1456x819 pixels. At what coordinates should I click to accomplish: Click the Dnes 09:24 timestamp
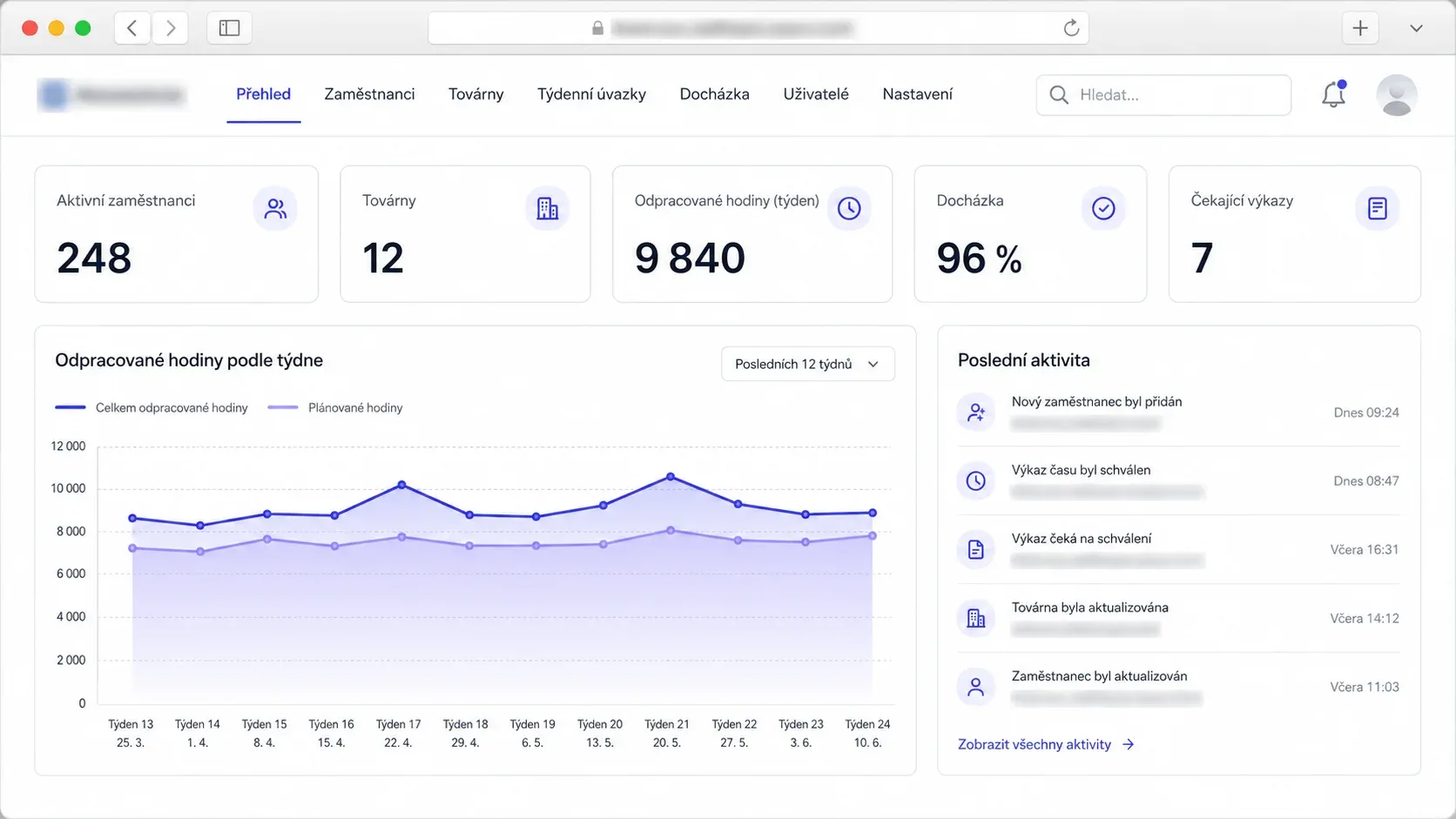(x=1366, y=413)
